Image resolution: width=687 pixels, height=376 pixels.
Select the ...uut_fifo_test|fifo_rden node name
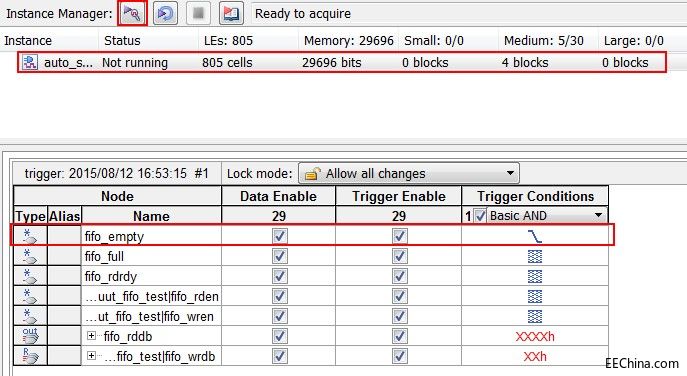[x=152, y=297]
